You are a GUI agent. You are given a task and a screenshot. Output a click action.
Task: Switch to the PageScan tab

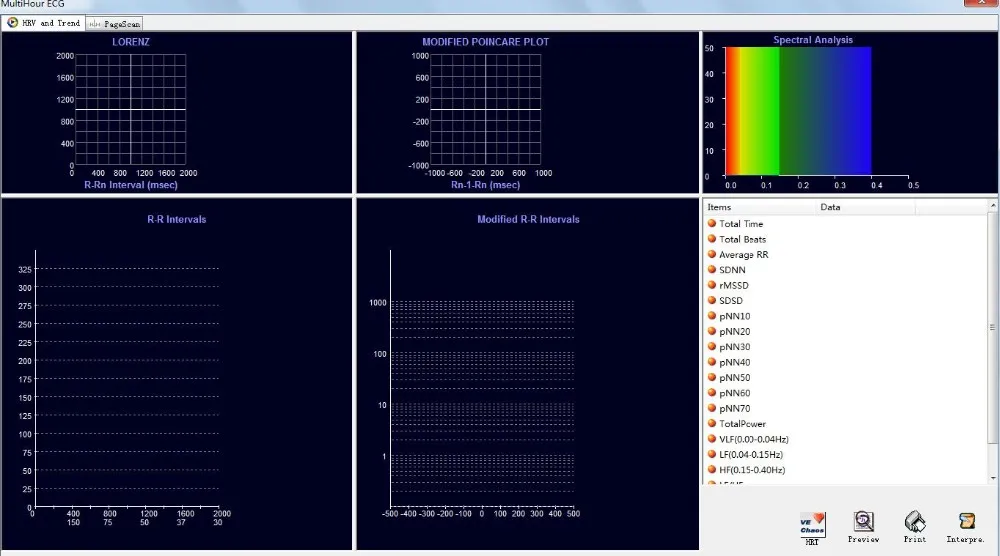pyautogui.click(x=114, y=23)
